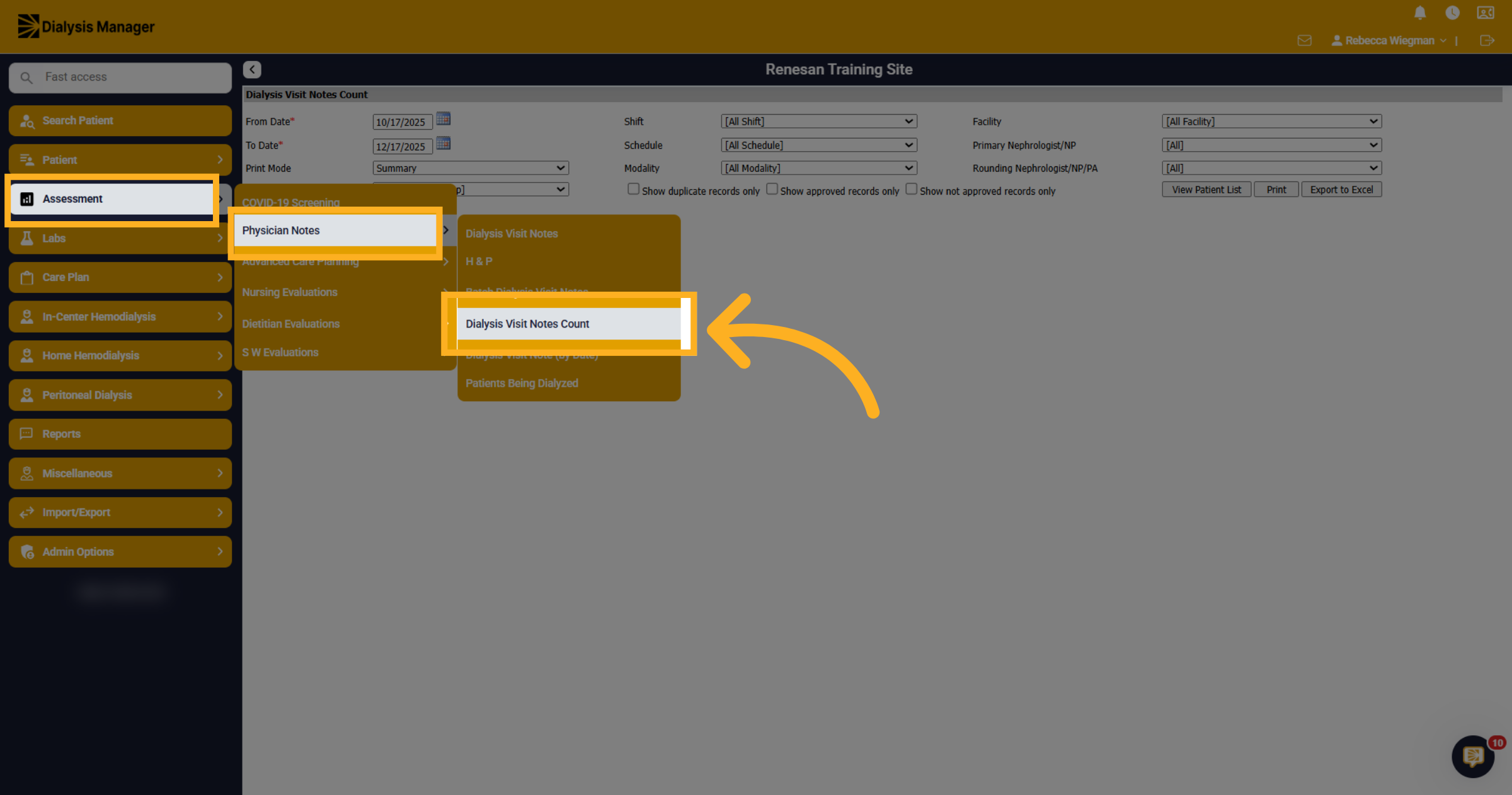Viewport: 1512px width, 795px height.
Task: Click the View Patient List button
Action: tap(1206, 190)
